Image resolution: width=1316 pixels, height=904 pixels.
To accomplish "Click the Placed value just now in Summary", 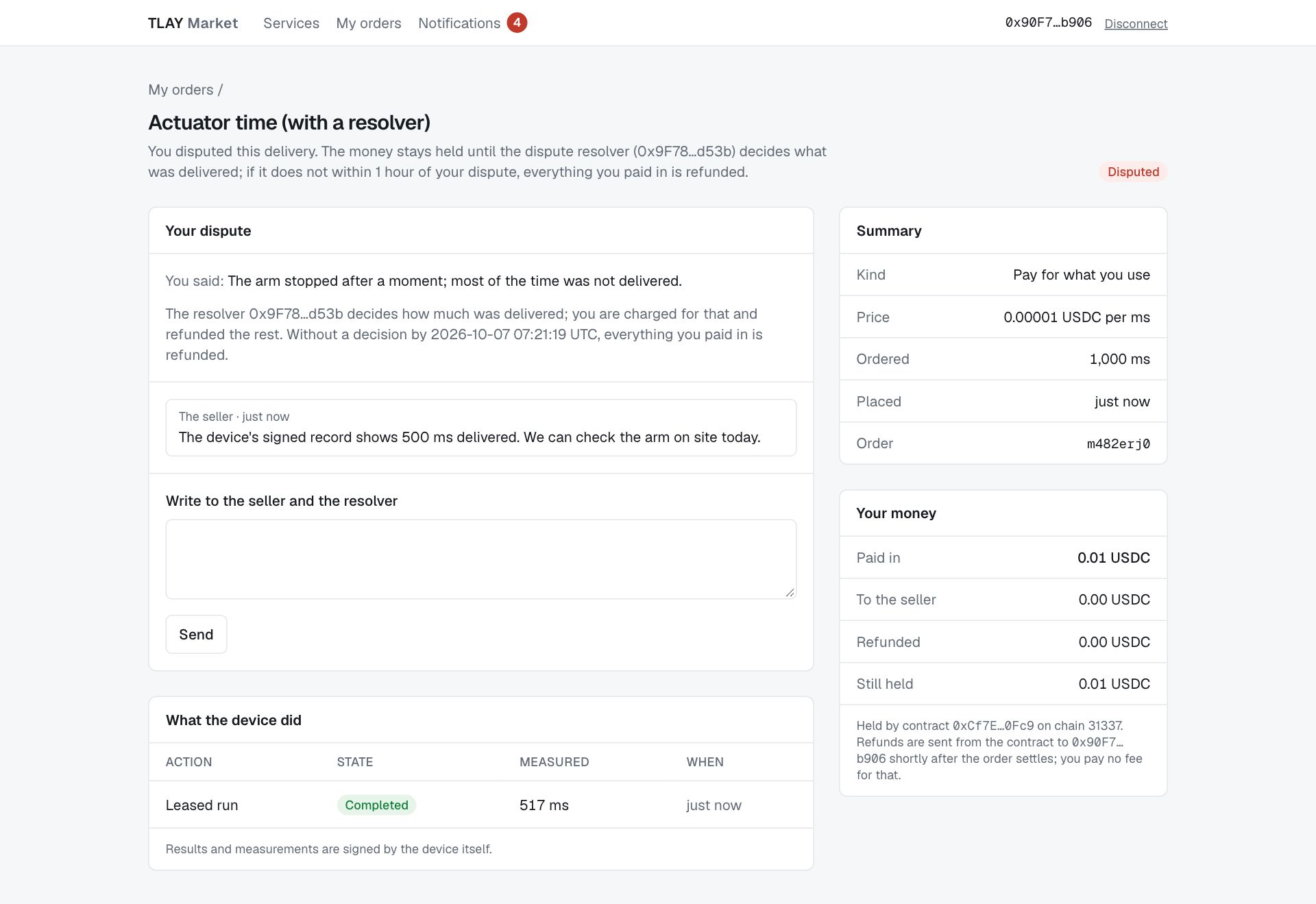I will tap(1122, 402).
